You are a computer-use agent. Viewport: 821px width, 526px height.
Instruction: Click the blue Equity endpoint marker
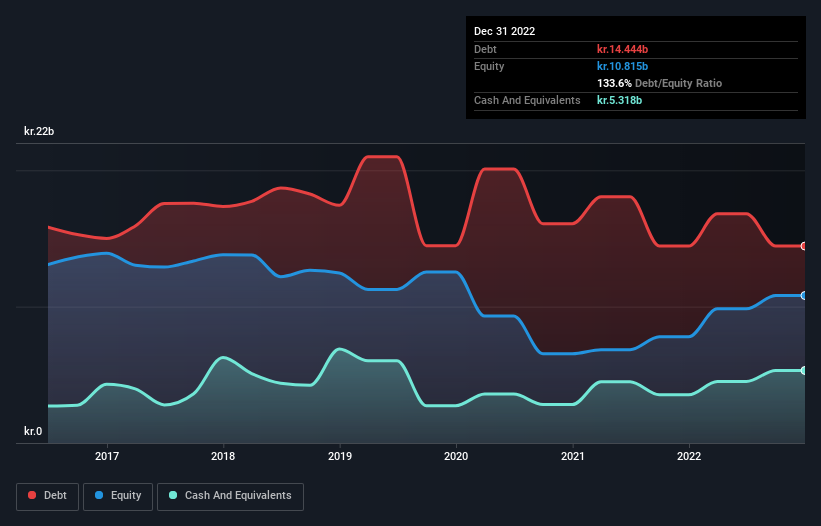[x=804, y=296]
